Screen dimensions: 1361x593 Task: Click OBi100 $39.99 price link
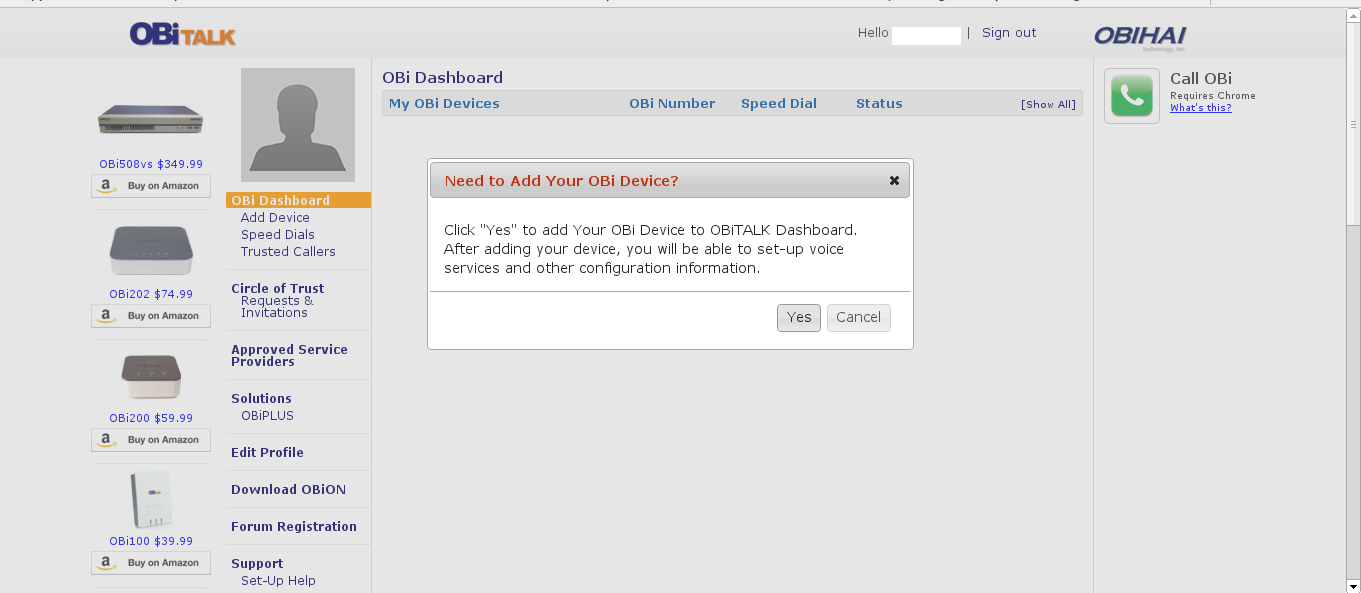coord(151,541)
